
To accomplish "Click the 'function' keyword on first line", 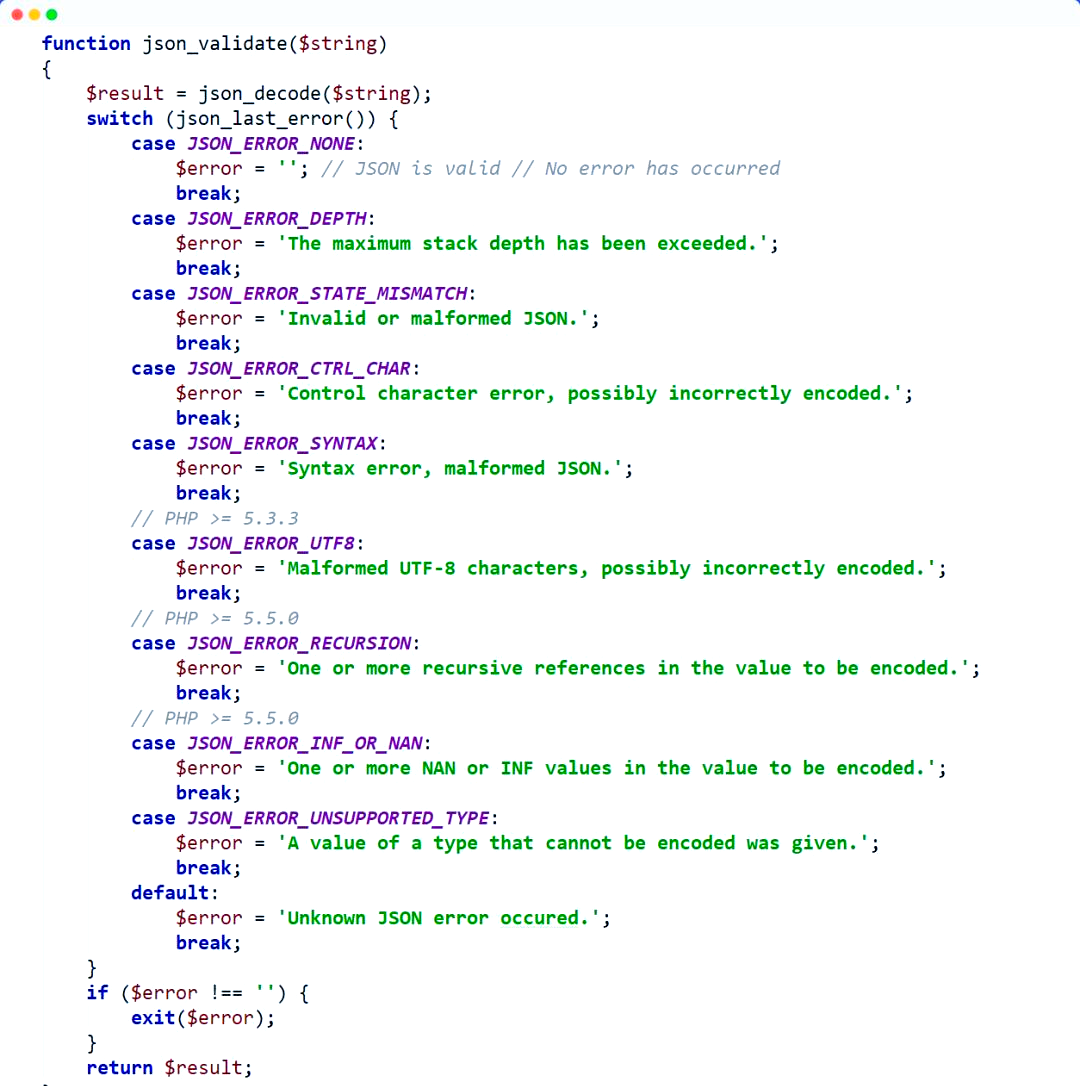I will [x=86, y=44].
